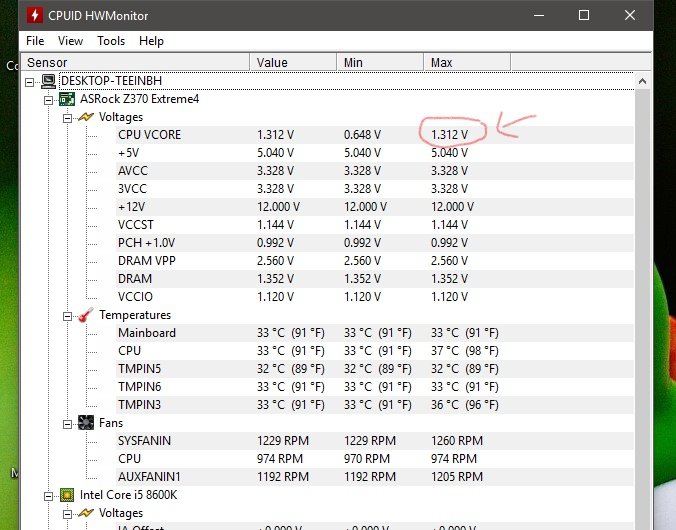
Task: Select the CPU temperature row
Action: coord(374,351)
